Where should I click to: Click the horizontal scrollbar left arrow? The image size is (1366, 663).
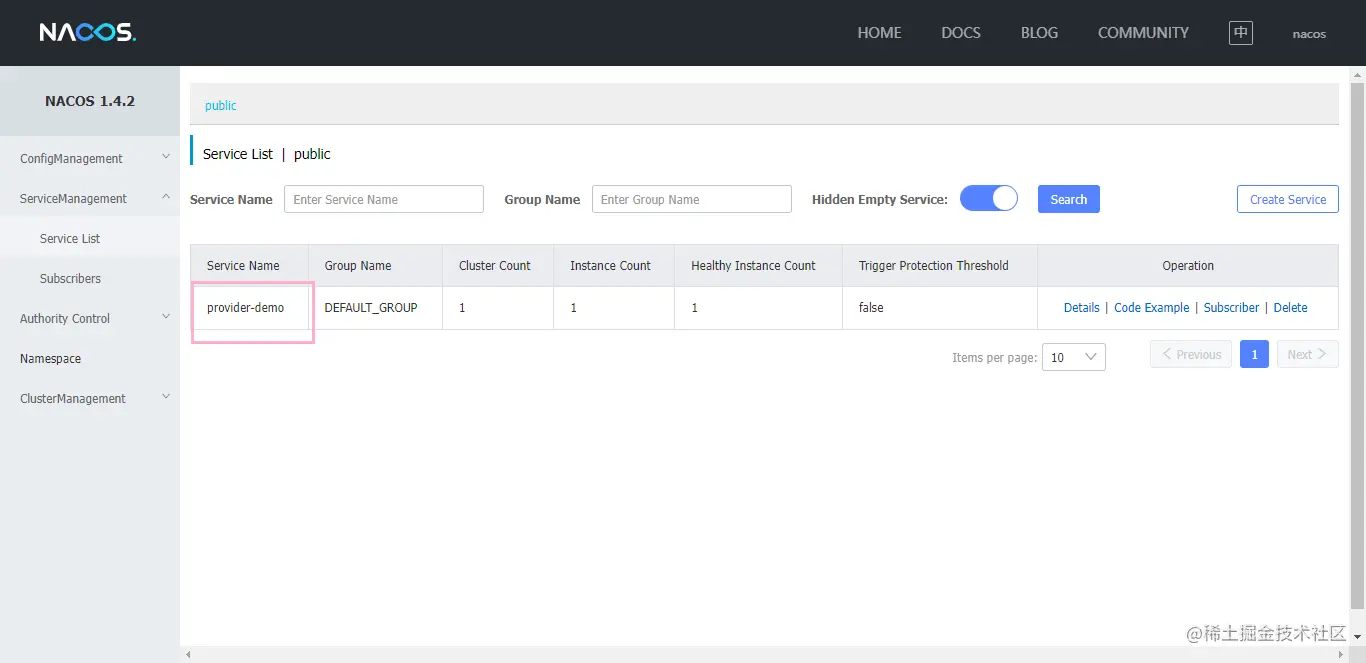click(x=187, y=655)
